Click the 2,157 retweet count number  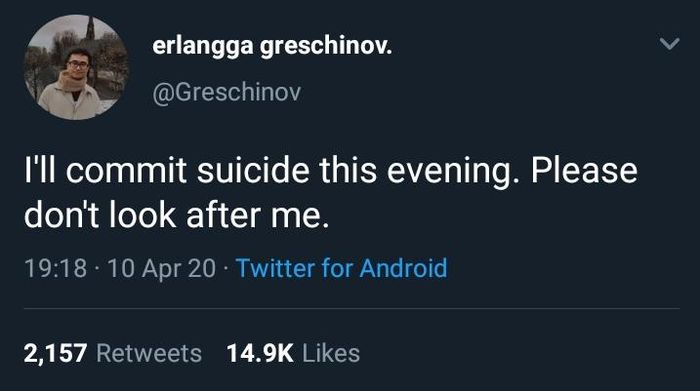[x=55, y=354]
